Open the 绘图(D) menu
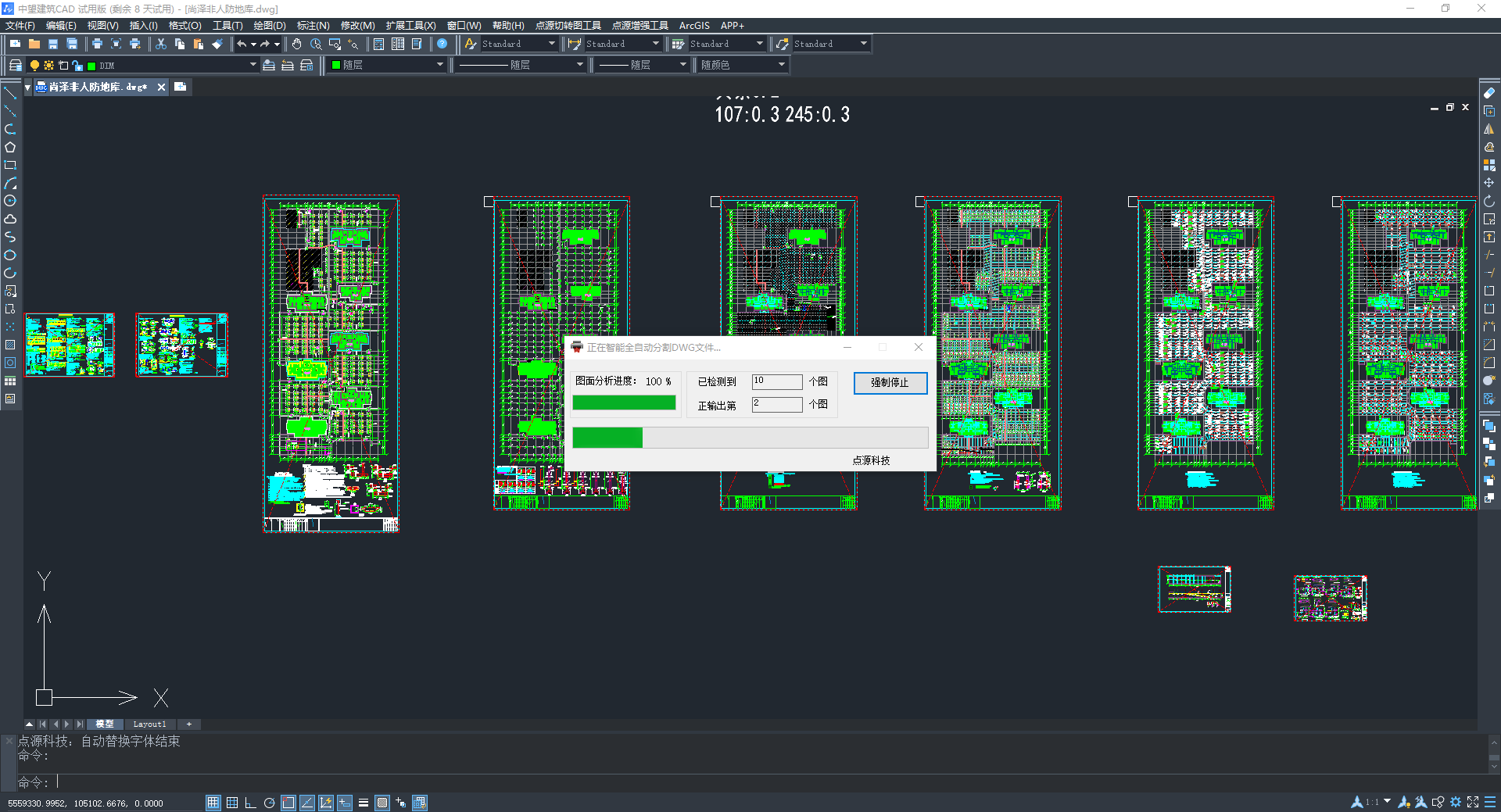The height and width of the screenshot is (812, 1501). [x=270, y=26]
